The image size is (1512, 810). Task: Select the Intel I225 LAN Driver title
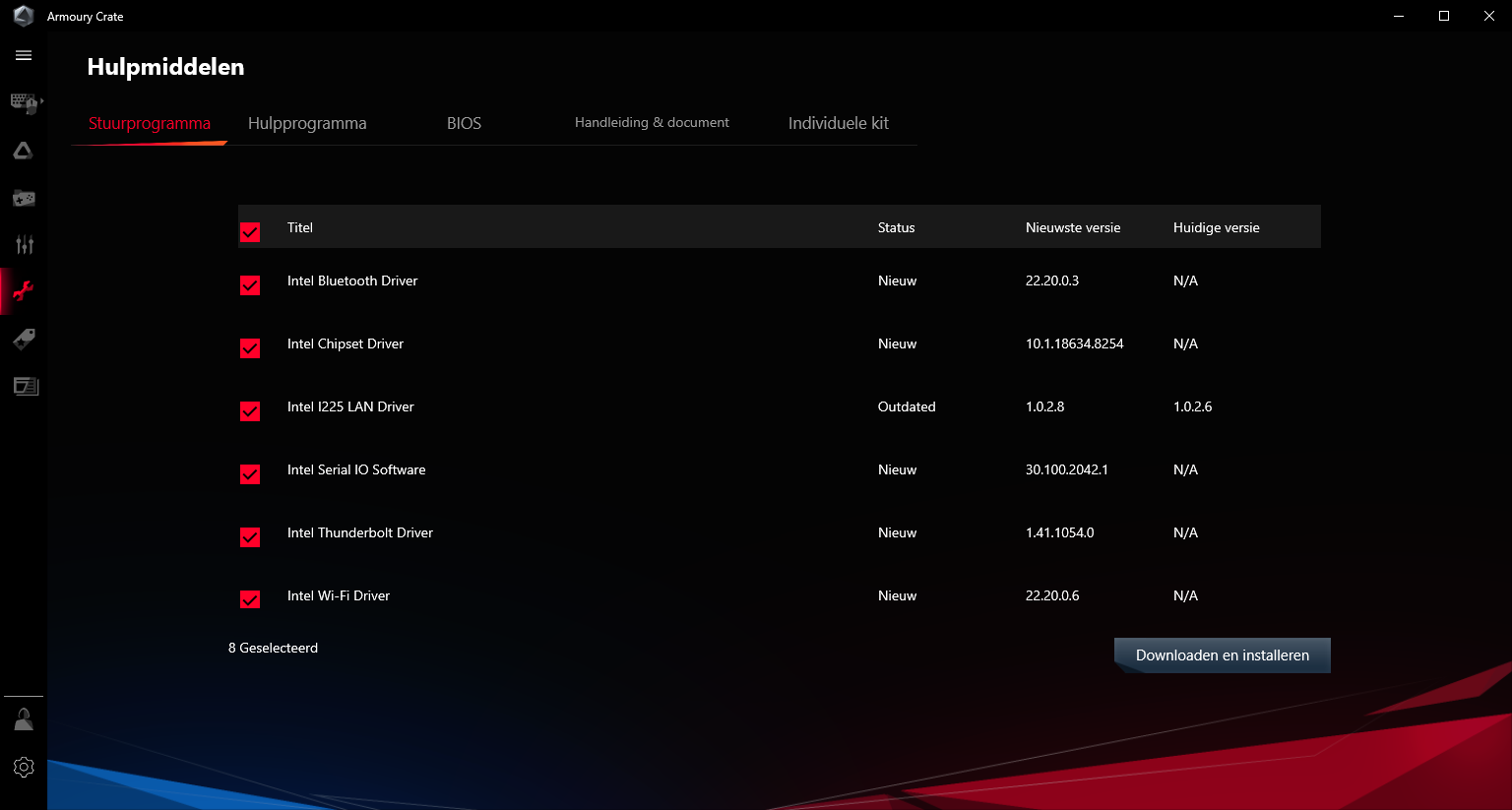click(350, 406)
